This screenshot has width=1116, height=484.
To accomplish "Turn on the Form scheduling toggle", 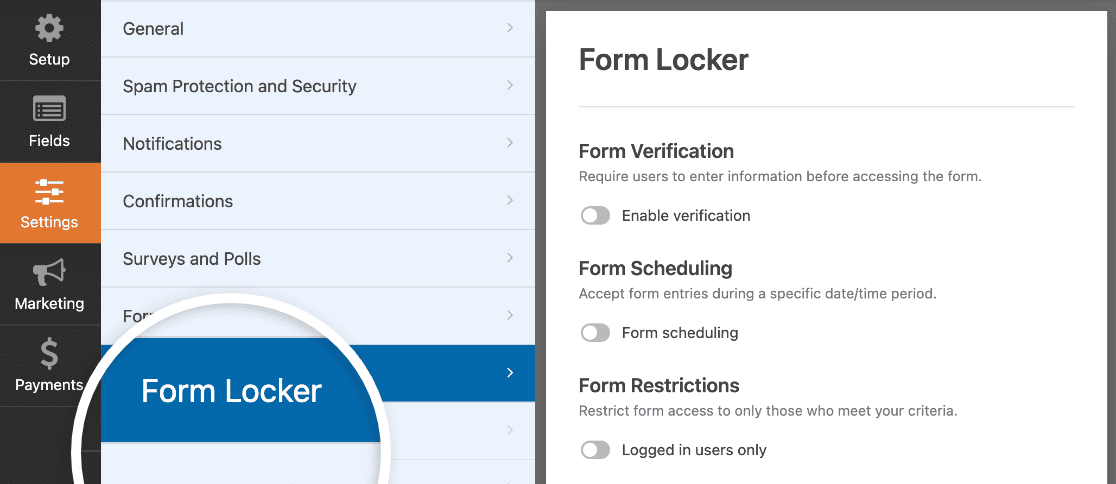I will (595, 333).
